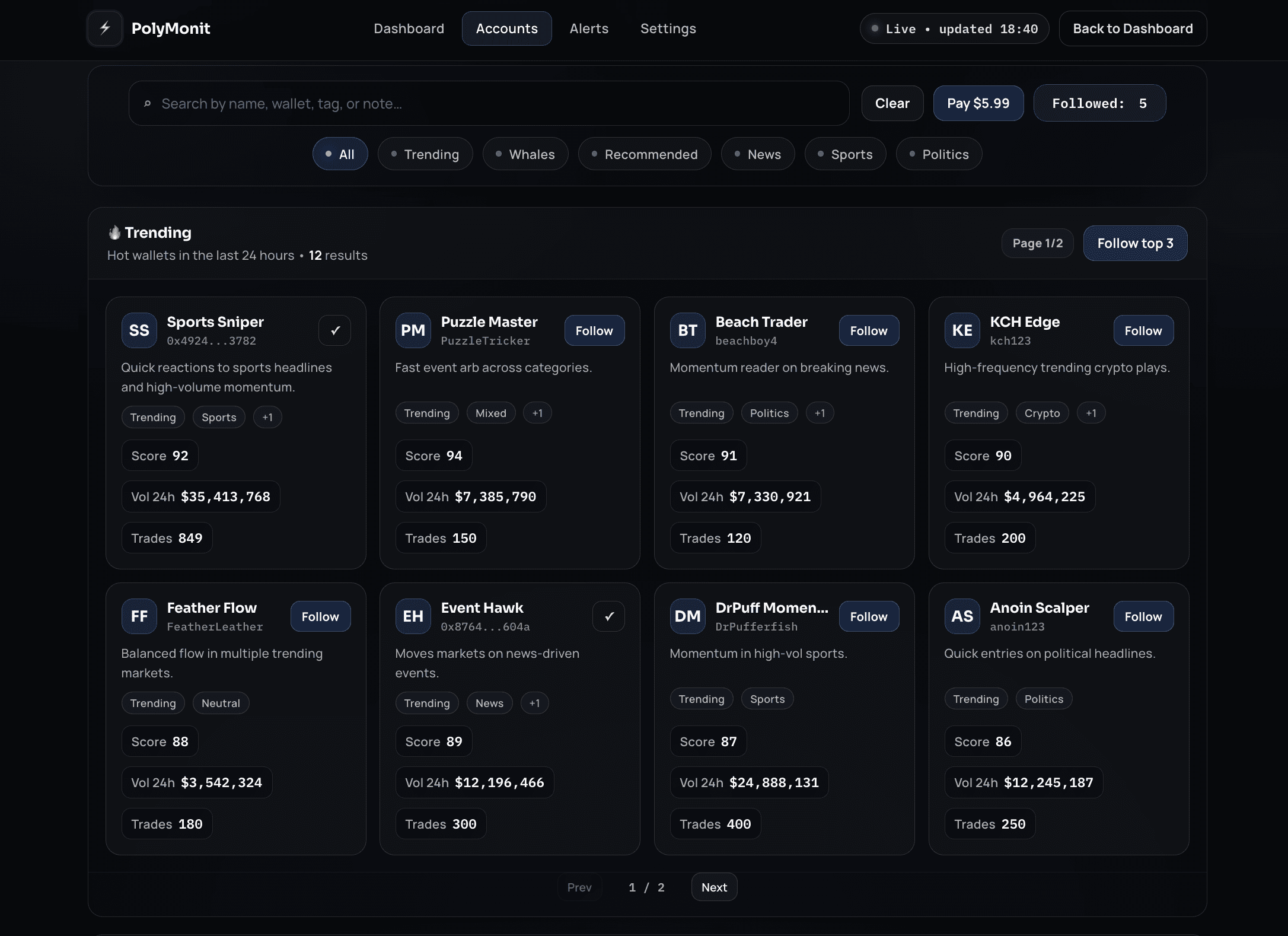The height and width of the screenshot is (936, 1288).
Task: Toggle the followed checkmark on Event Hawk
Action: coord(609,616)
